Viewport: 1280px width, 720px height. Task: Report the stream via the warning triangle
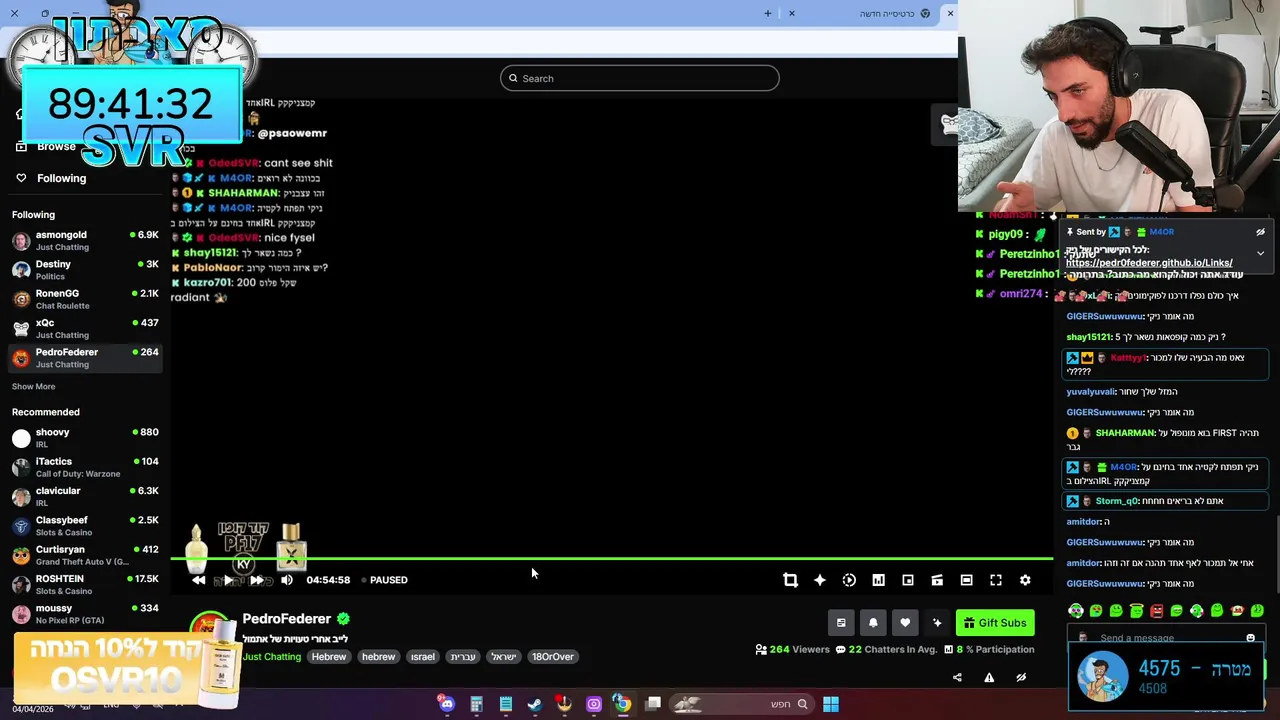tap(989, 677)
